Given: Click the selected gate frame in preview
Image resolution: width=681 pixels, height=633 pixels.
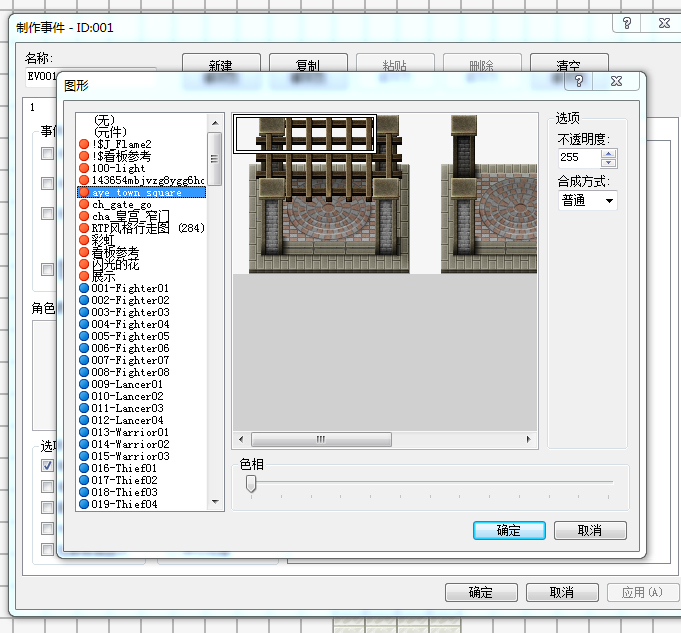Looking at the screenshot, I should click(x=305, y=134).
